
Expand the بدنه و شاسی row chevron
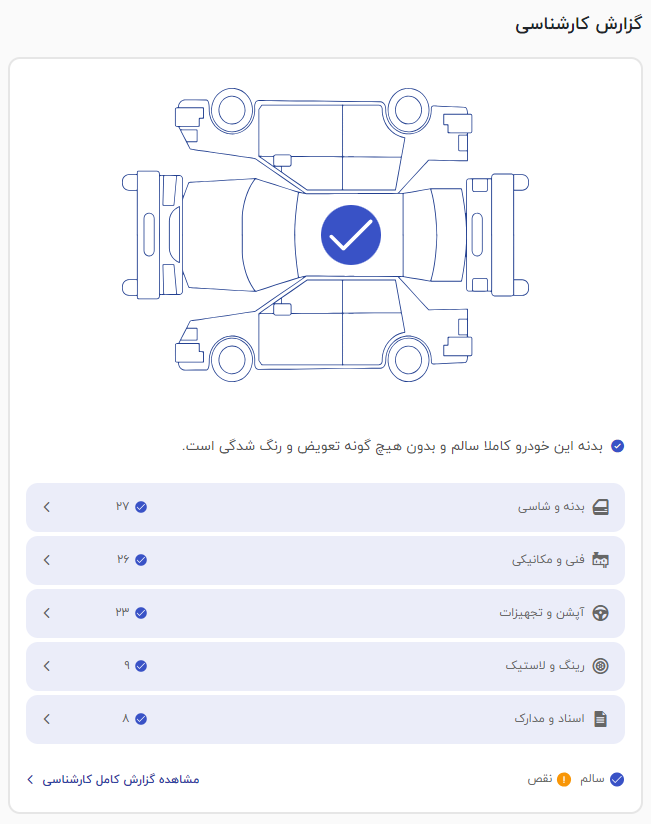[47, 507]
